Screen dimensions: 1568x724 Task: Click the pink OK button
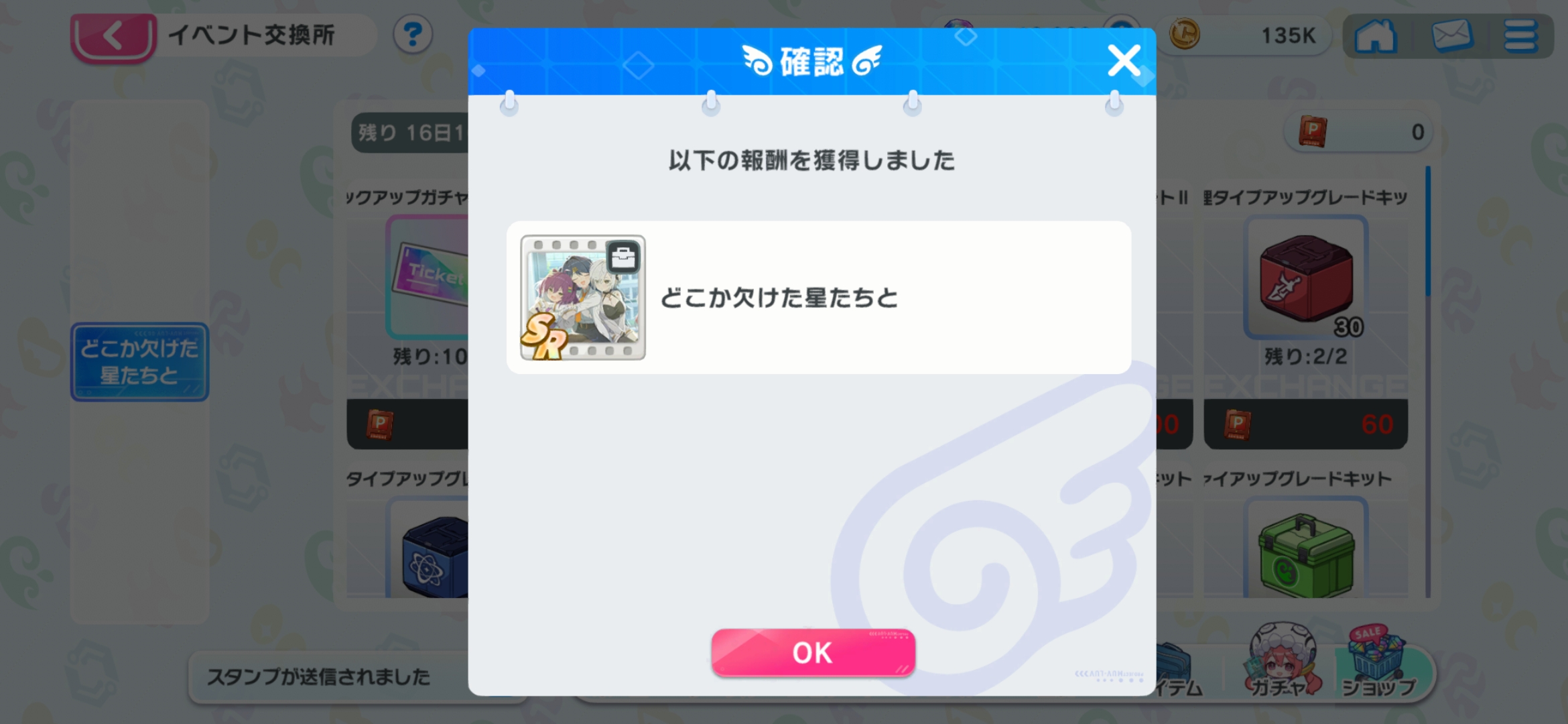(x=813, y=652)
